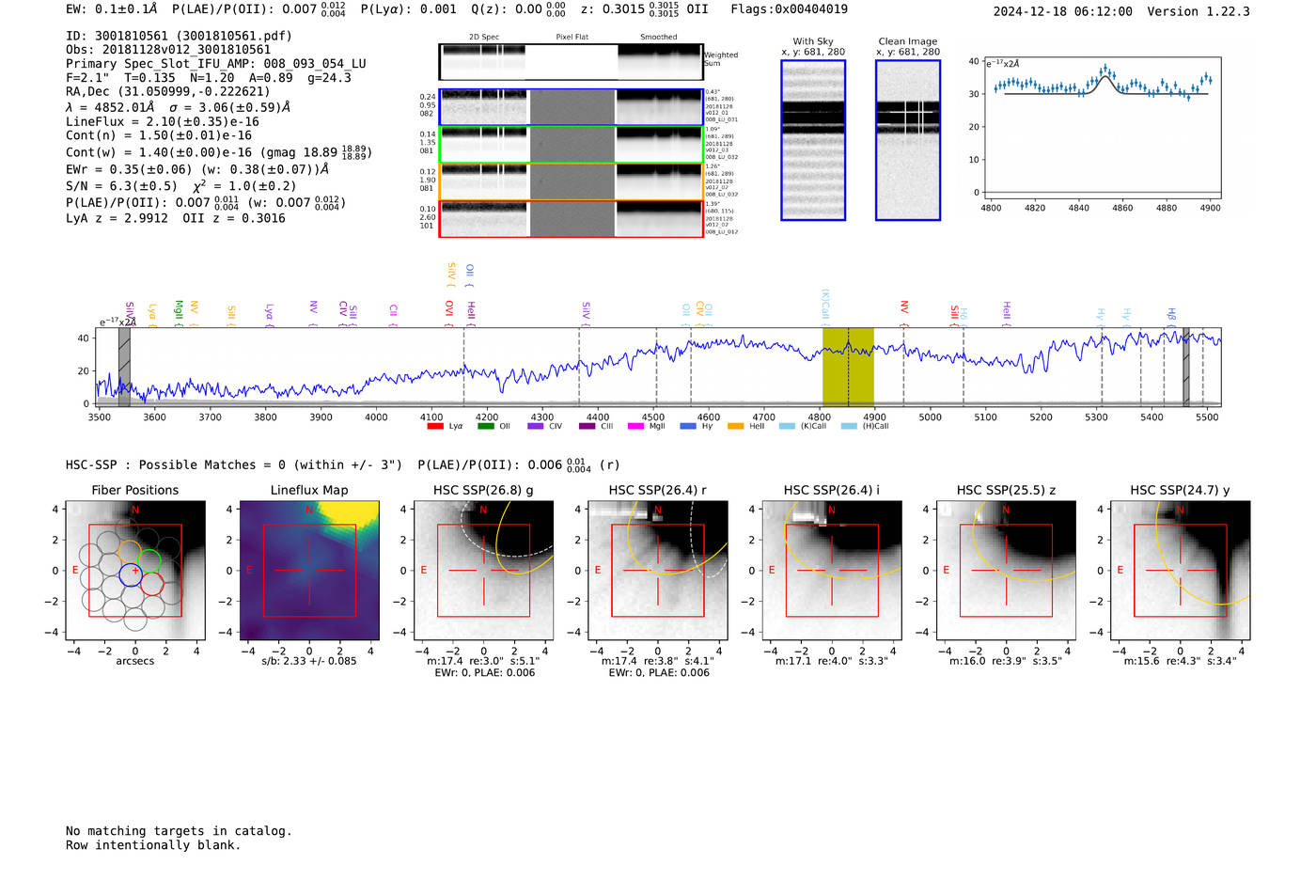
Task: Open the "Clean Image" cutout
Action: pos(908,140)
